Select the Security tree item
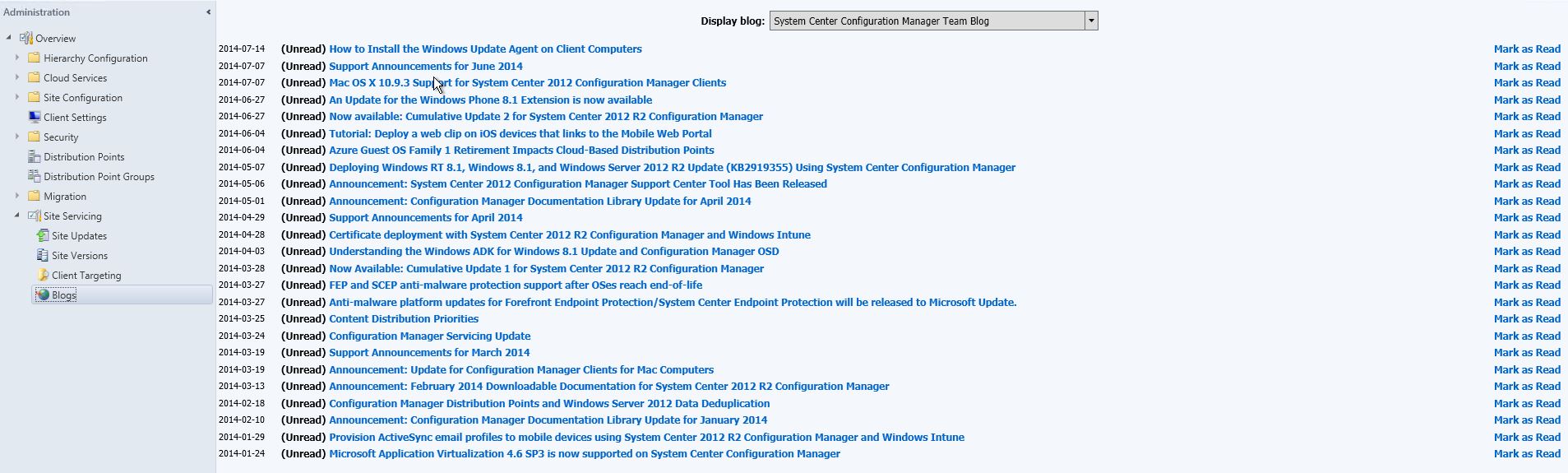The image size is (1568, 473). coord(61,137)
